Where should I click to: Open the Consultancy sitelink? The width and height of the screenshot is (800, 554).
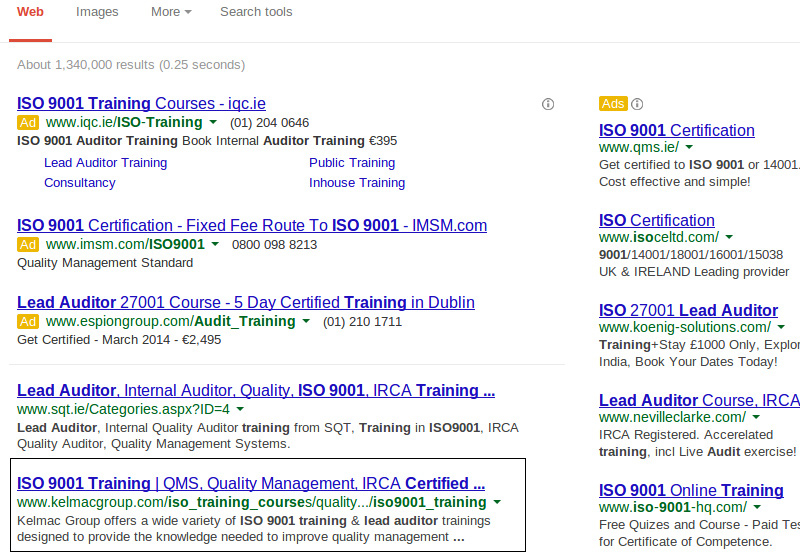(80, 183)
